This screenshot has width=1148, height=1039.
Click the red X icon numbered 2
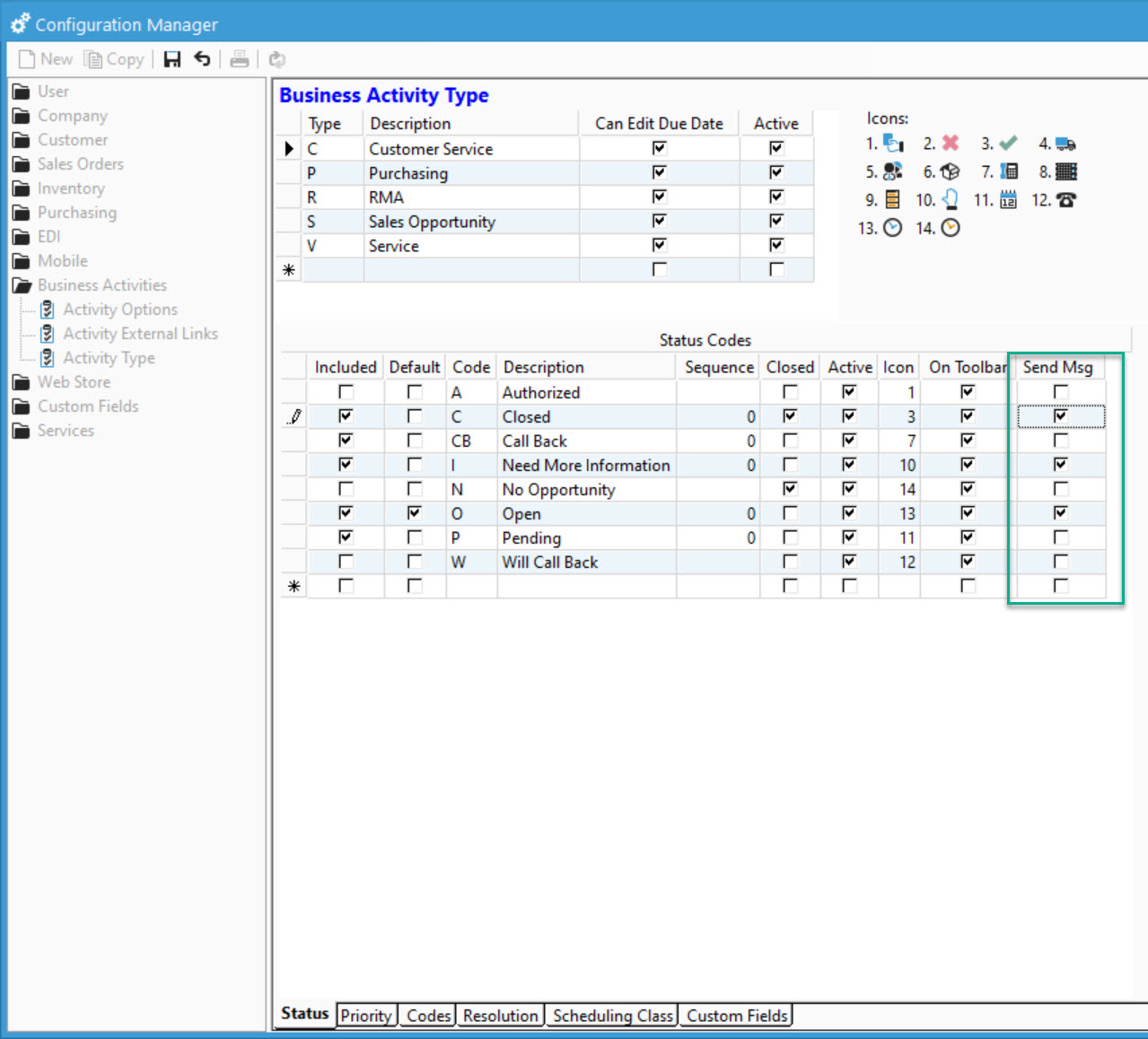point(951,144)
